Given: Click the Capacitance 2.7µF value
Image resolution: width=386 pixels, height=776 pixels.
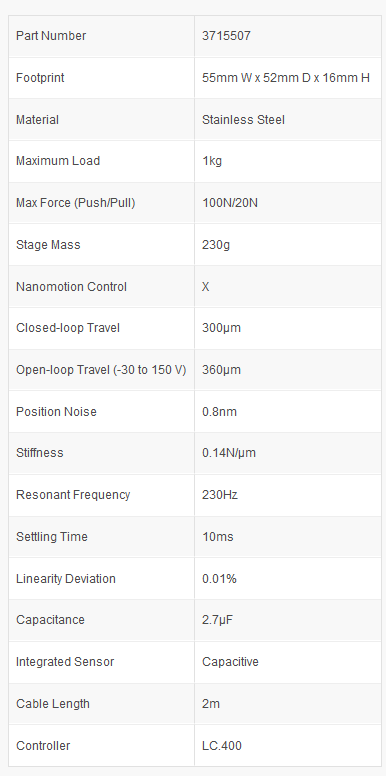Looking at the screenshot, I should (x=217, y=620).
